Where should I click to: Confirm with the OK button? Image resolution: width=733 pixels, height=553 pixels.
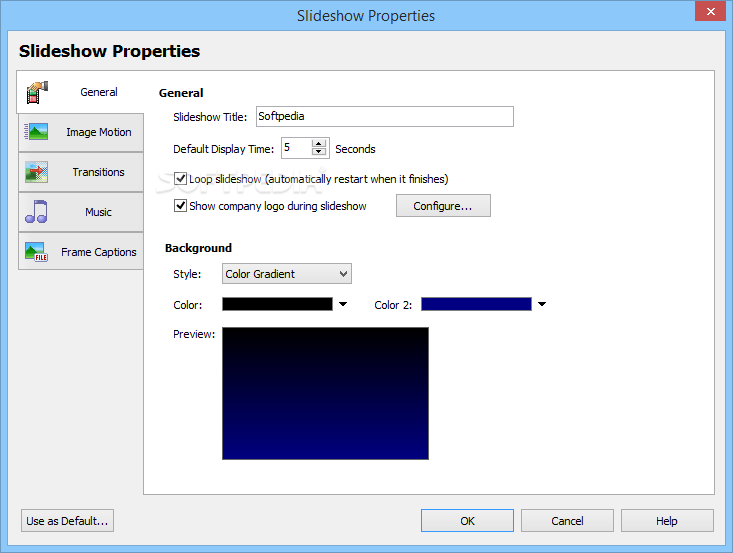[x=467, y=521]
